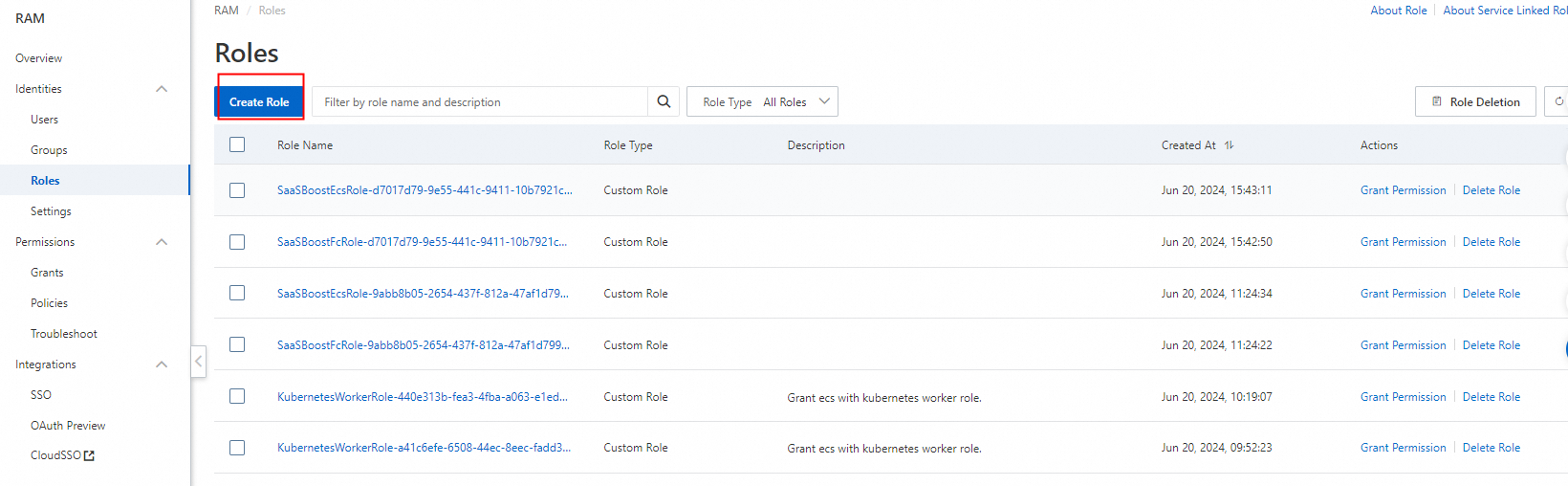
Task: Open role SaaSBoostFcRole-d7017d79
Action: [422, 242]
